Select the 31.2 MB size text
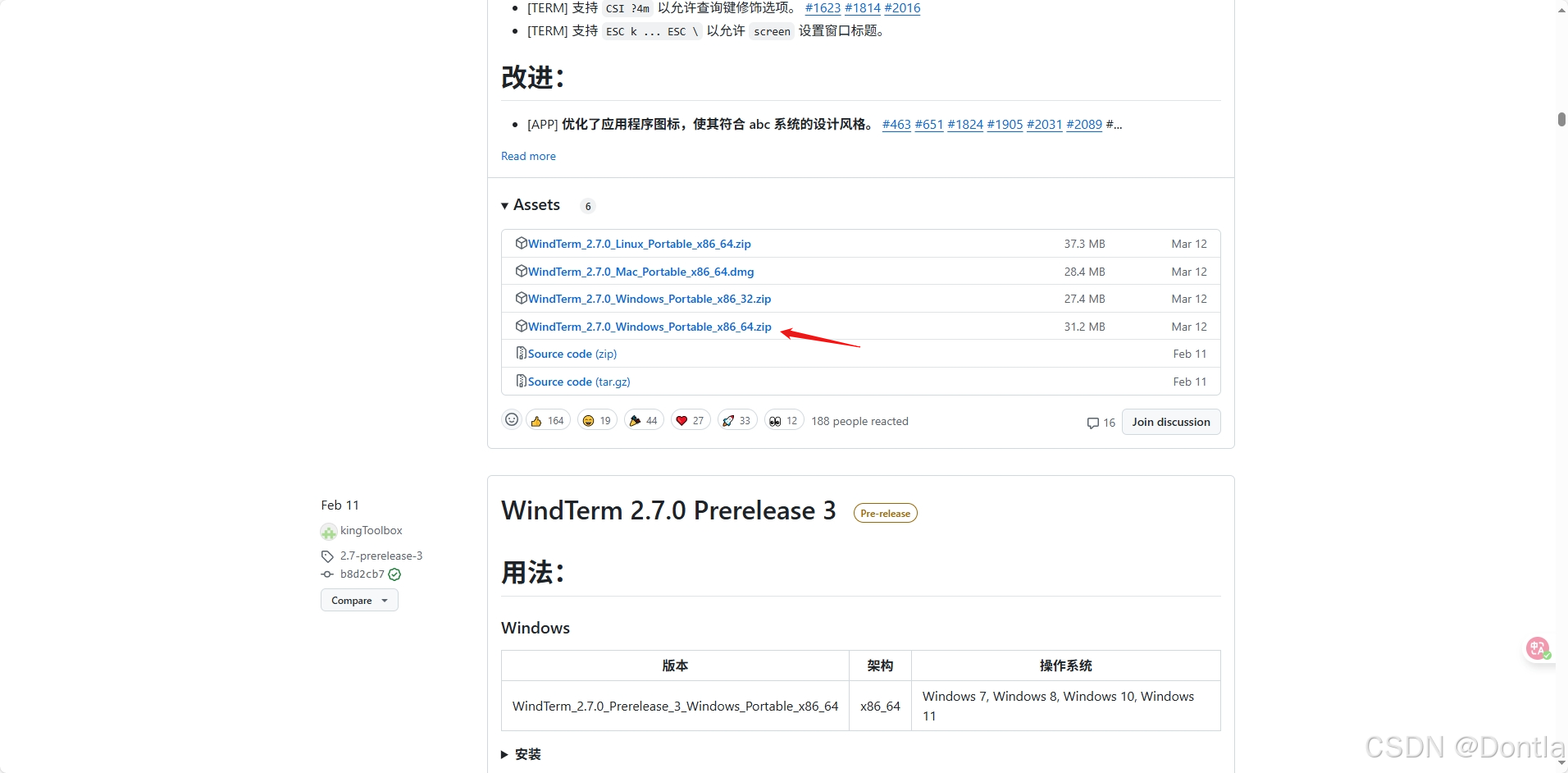This screenshot has height=773, width=1568. pyautogui.click(x=1084, y=327)
